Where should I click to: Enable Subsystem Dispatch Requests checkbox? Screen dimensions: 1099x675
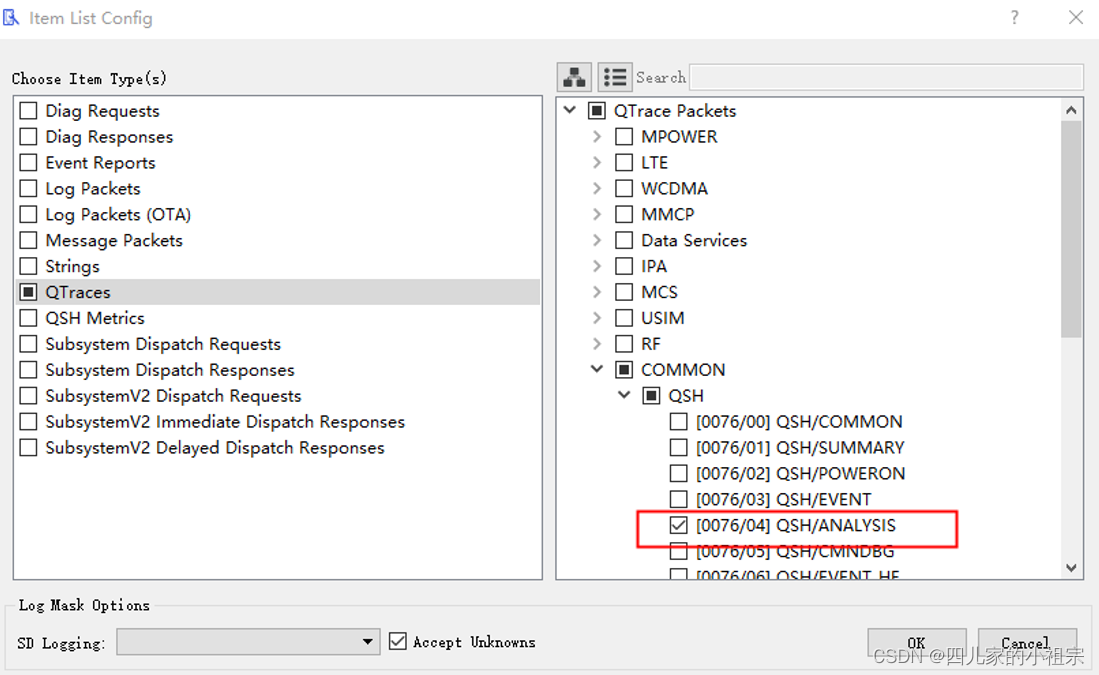click(29, 344)
